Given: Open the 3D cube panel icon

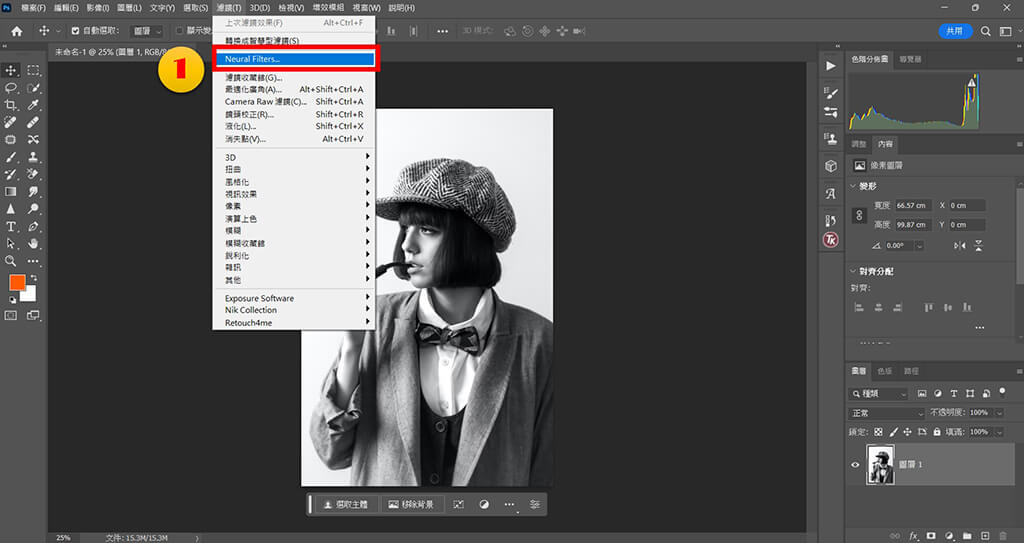Looking at the screenshot, I should [831, 166].
